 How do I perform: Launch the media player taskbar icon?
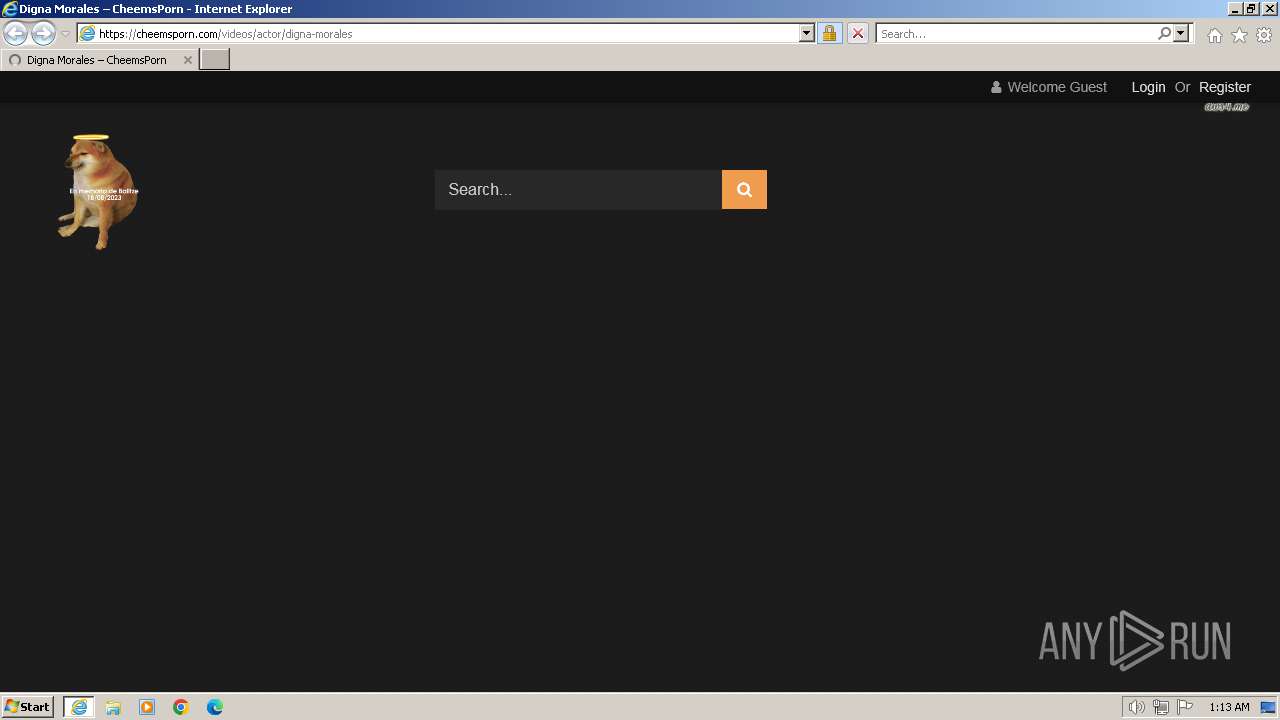[147, 707]
